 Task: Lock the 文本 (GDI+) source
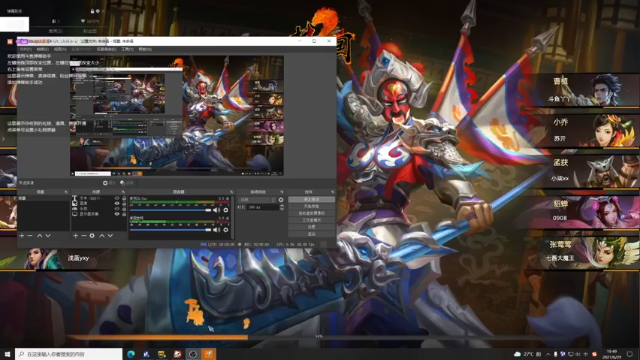124,198
